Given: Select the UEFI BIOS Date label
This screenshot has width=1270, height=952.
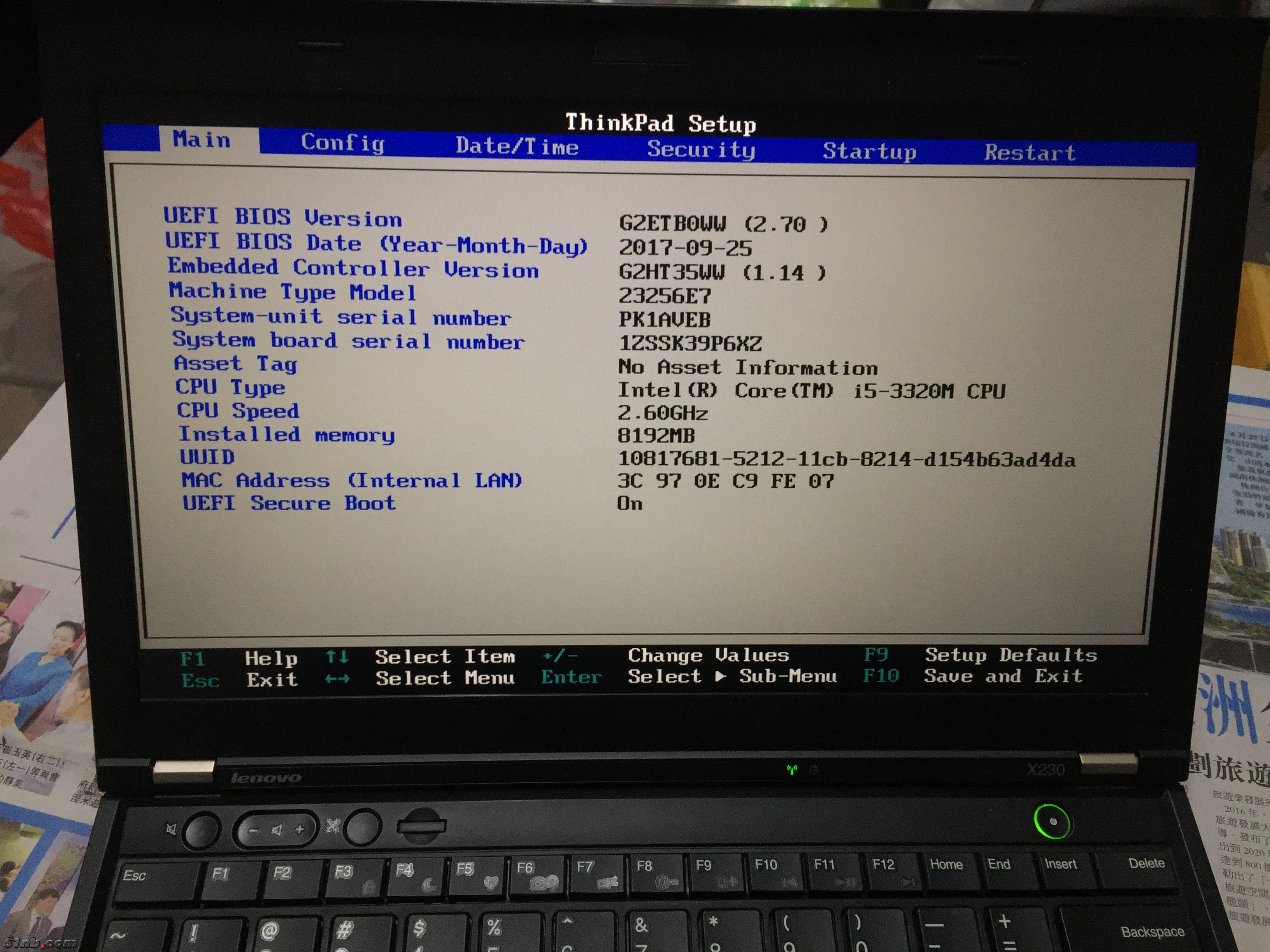Looking at the screenshot, I should [377, 244].
